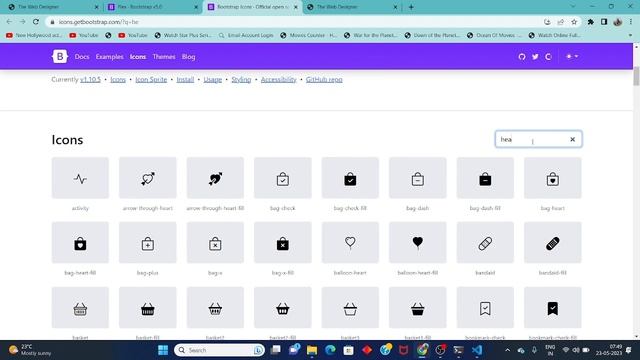Open a new browser tab

click(x=411, y=7)
